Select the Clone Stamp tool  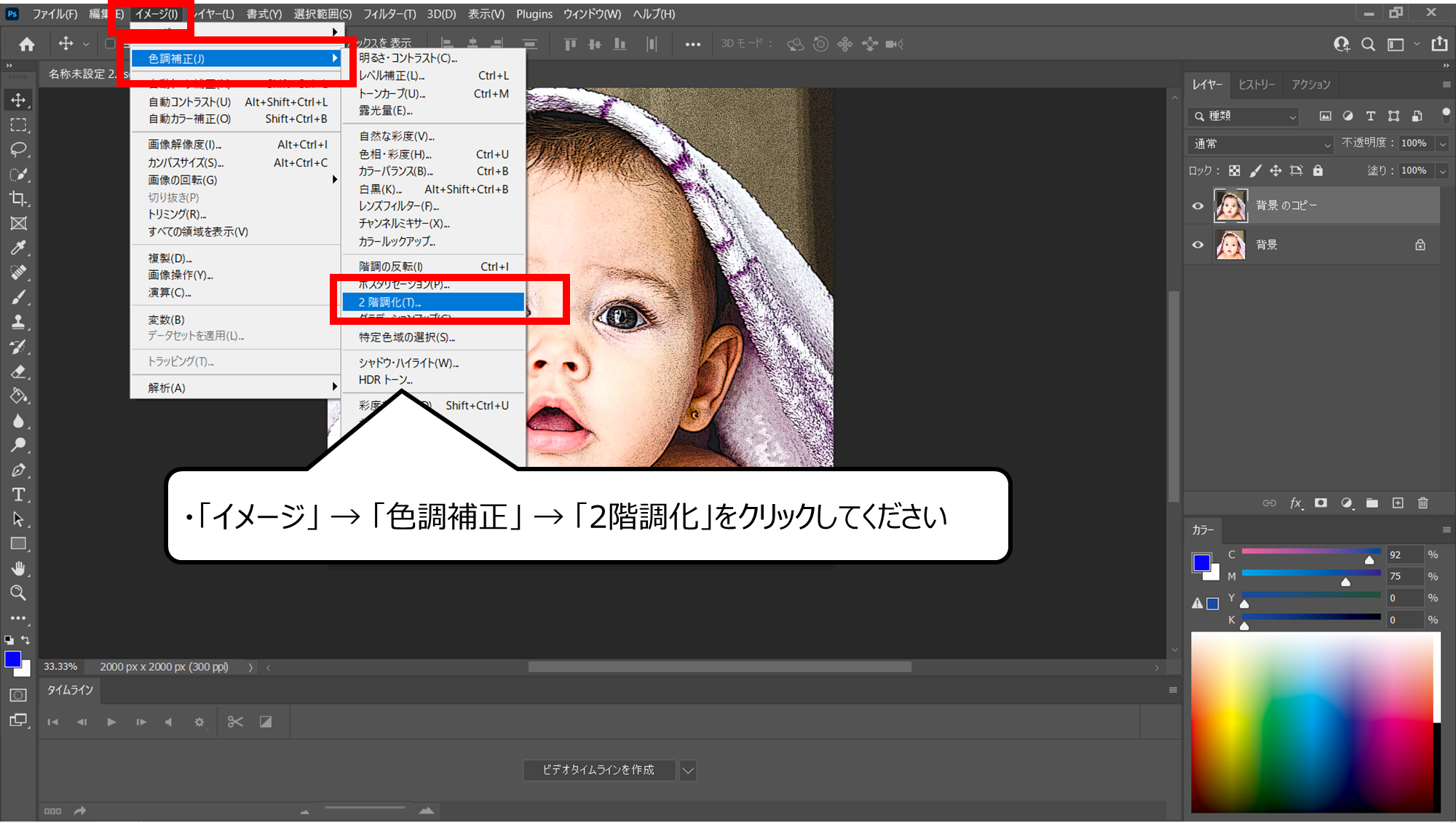pyautogui.click(x=19, y=322)
